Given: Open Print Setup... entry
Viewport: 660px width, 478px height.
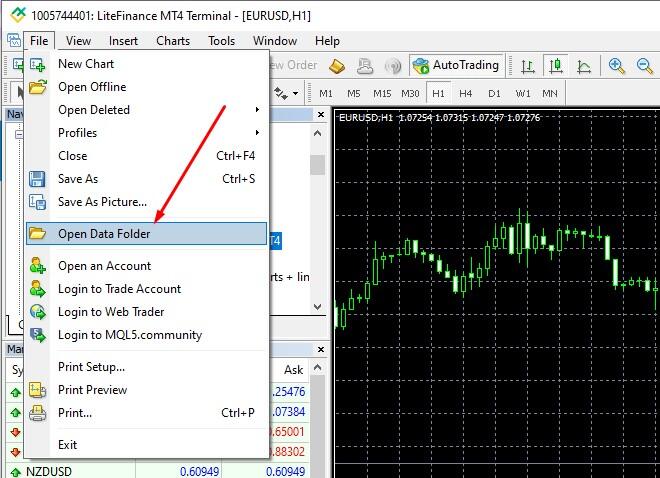Looking at the screenshot, I should click(146, 367).
